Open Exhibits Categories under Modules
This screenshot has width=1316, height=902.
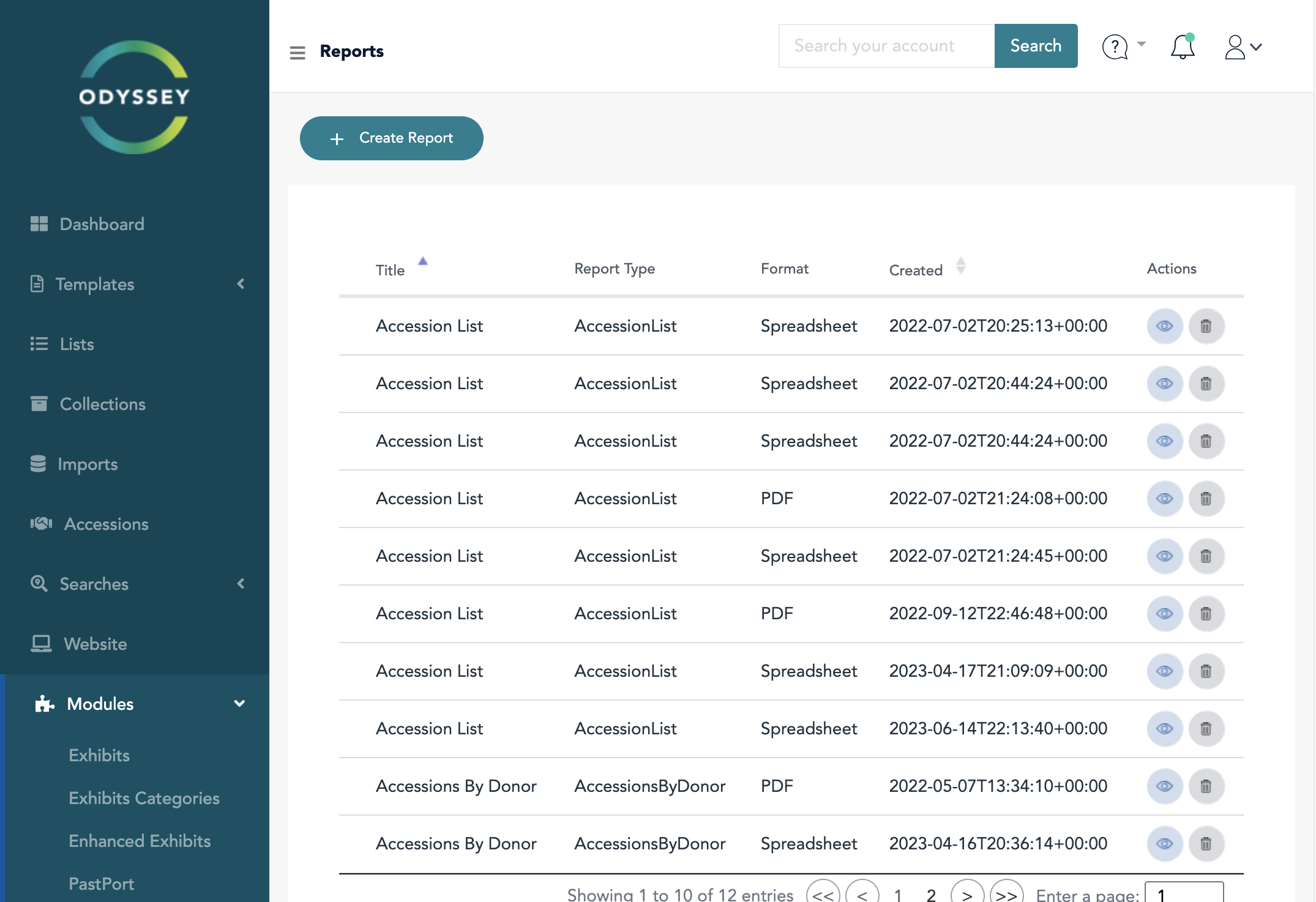point(144,798)
